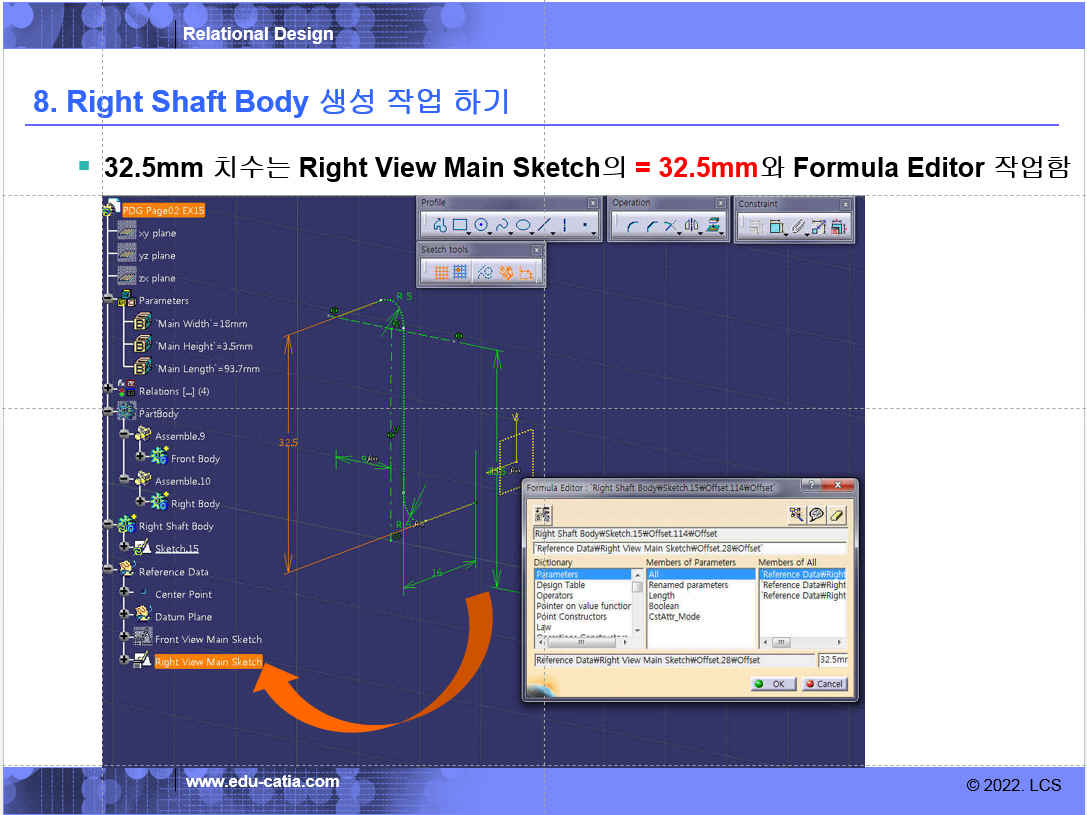The height and width of the screenshot is (815, 1087).
Task: Open the Line tool dropdown arrow
Action: pos(553,233)
